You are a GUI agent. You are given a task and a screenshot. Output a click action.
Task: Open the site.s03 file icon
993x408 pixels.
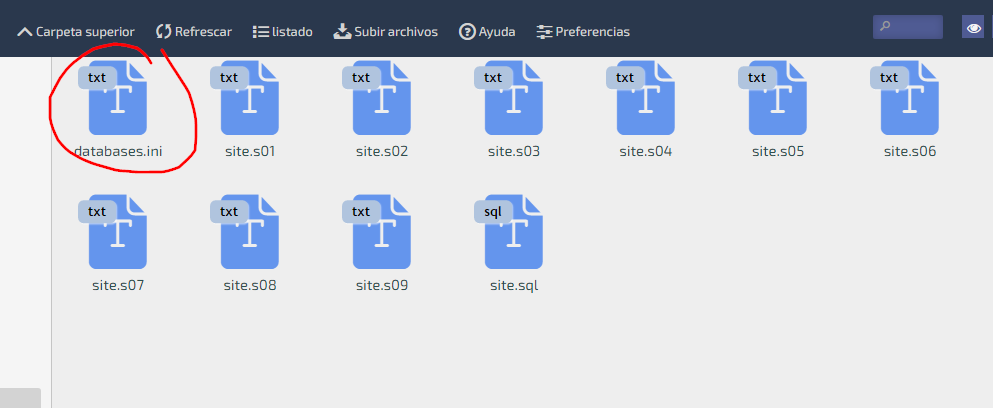509,98
